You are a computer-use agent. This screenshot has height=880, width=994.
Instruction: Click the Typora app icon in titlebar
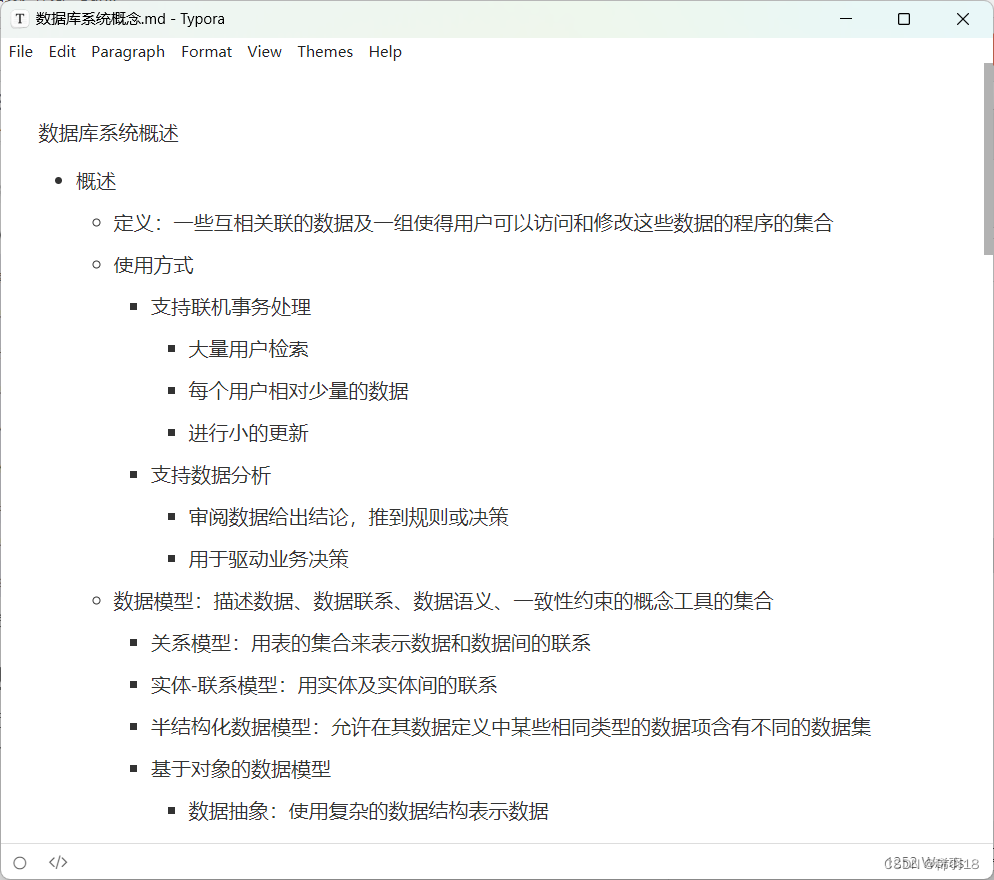19,18
